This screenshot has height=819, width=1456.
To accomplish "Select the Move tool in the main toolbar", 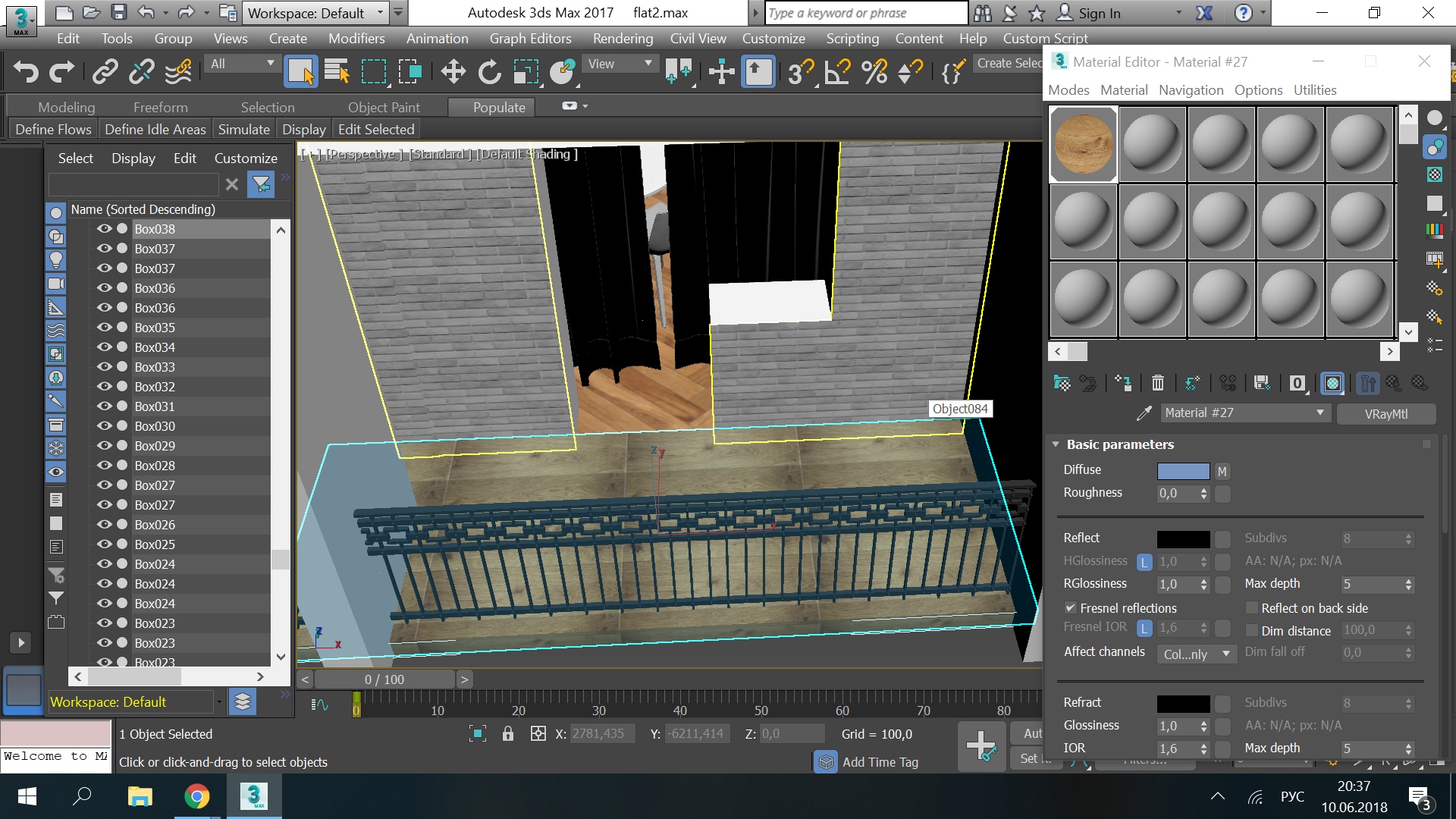I will pos(453,72).
